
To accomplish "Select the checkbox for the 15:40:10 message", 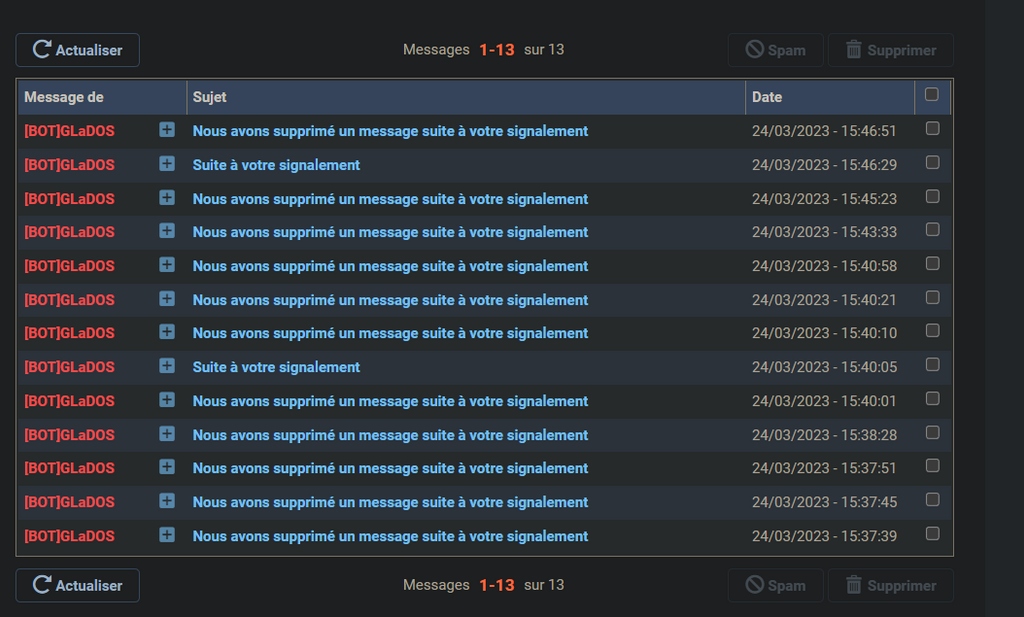I will (933, 331).
